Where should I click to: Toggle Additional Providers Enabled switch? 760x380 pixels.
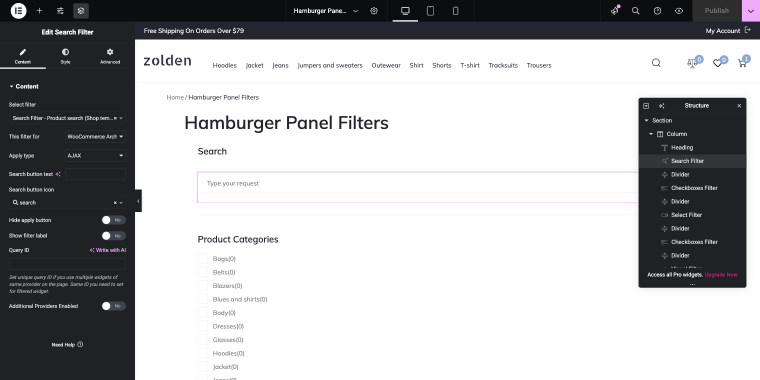tap(113, 306)
